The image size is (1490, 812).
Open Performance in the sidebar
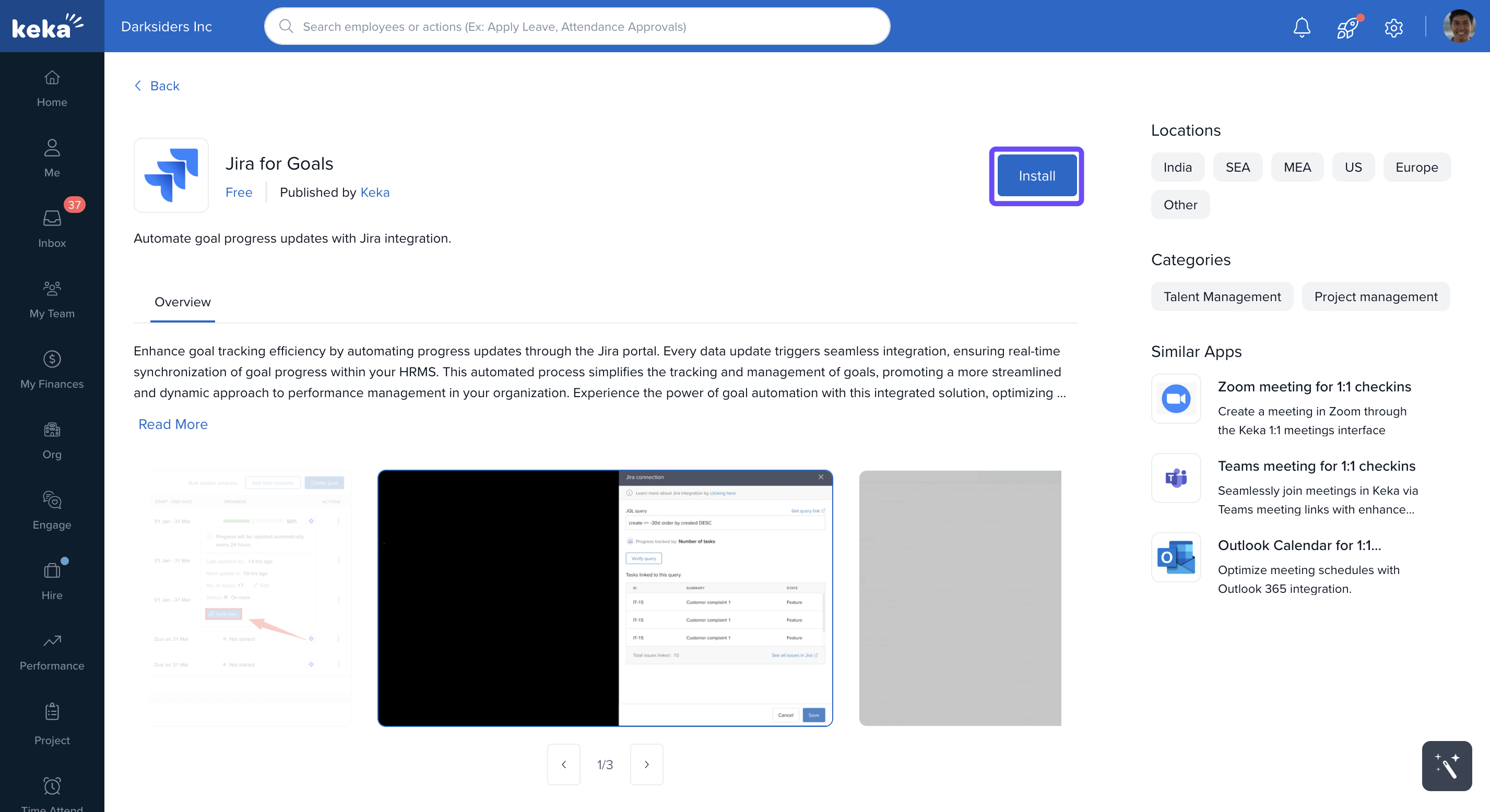[x=52, y=651]
